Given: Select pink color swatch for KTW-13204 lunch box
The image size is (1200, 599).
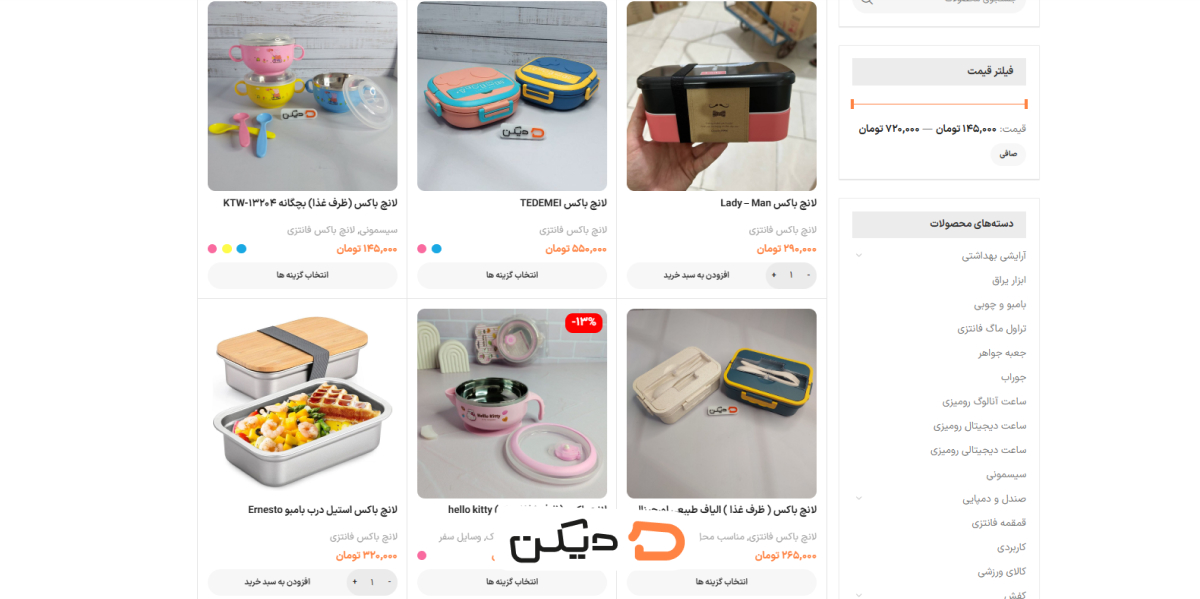Looking at the screenshot, I should point(212,249).
